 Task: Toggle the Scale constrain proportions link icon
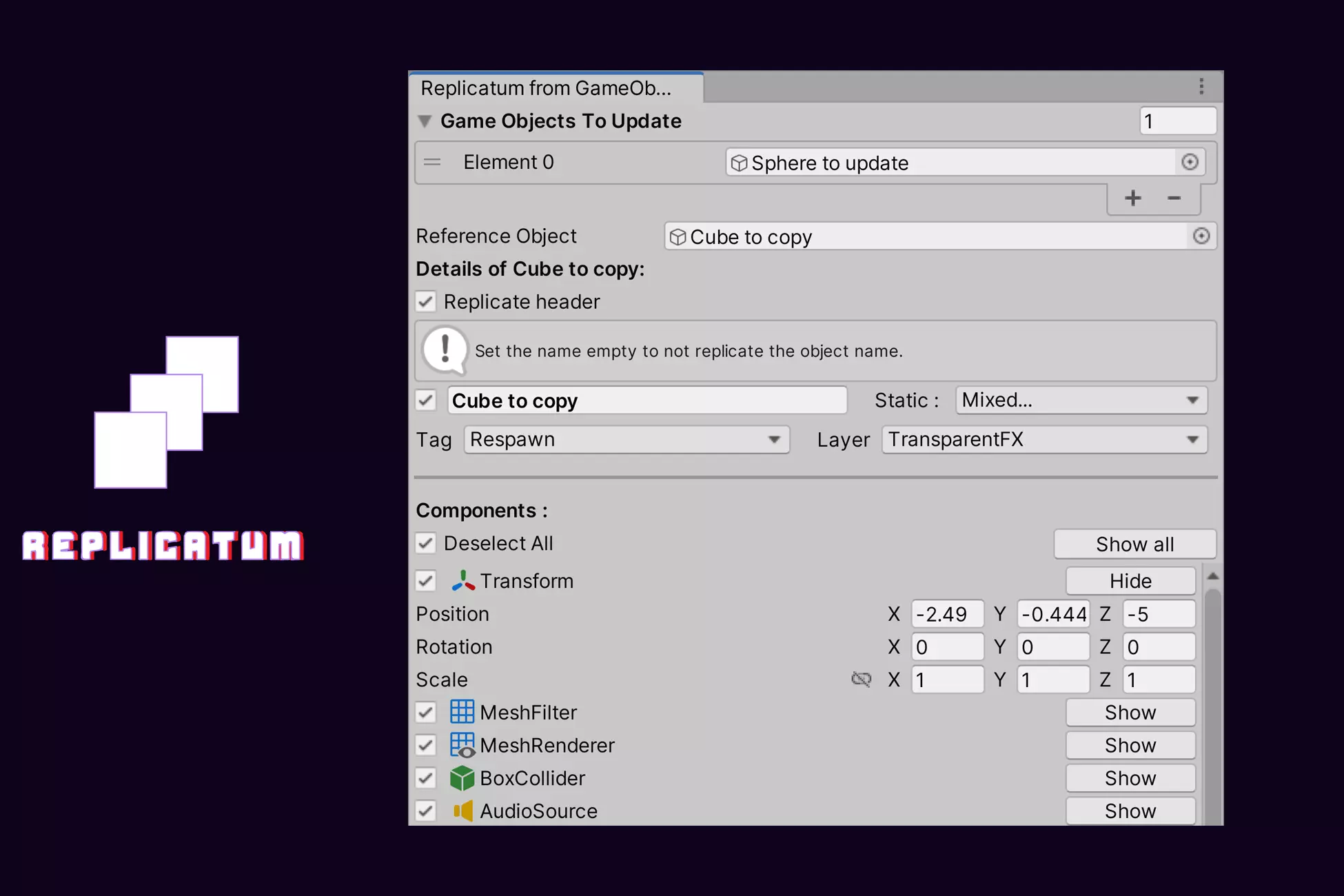click(x=861, y=680)
